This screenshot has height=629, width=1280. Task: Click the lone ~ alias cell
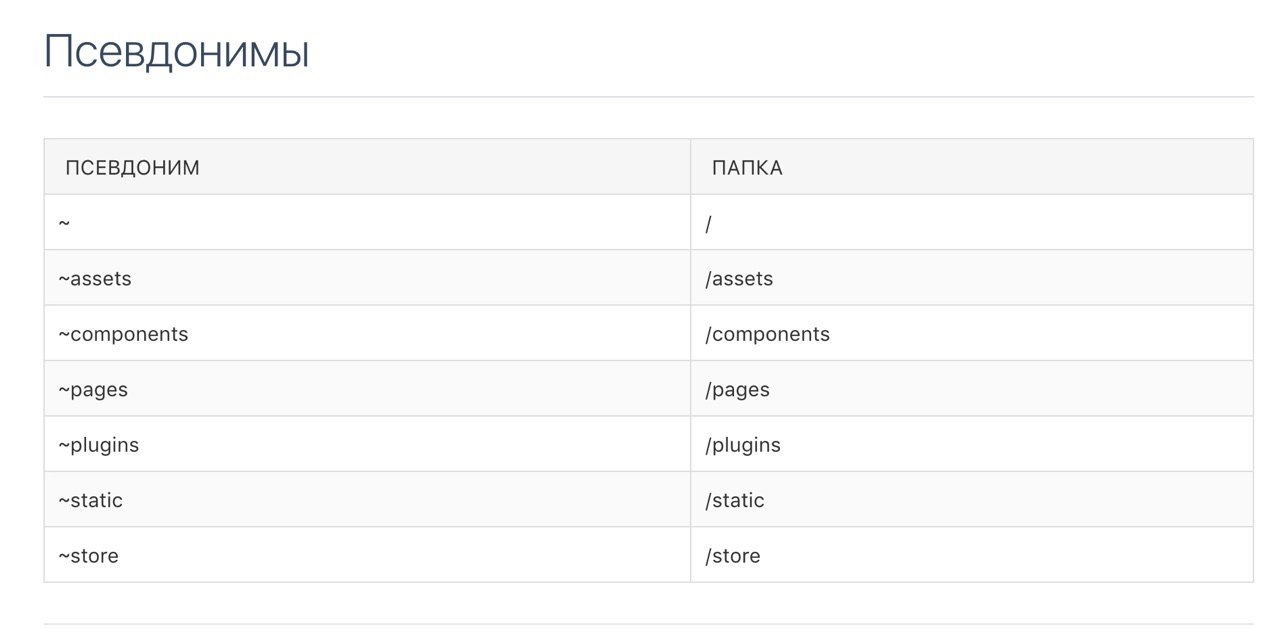pyautogui.click(x=367, y=222)
